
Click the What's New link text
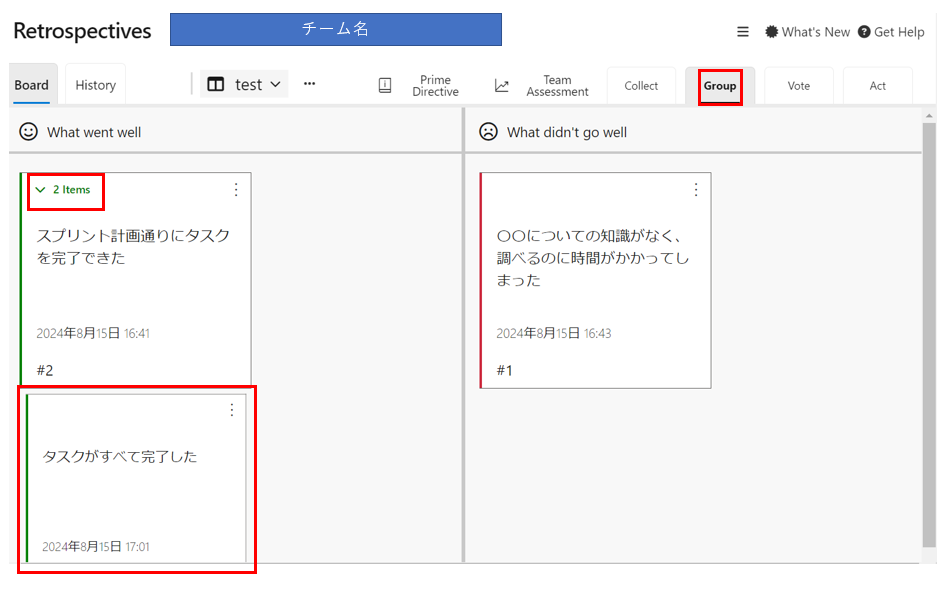[816, 32]
